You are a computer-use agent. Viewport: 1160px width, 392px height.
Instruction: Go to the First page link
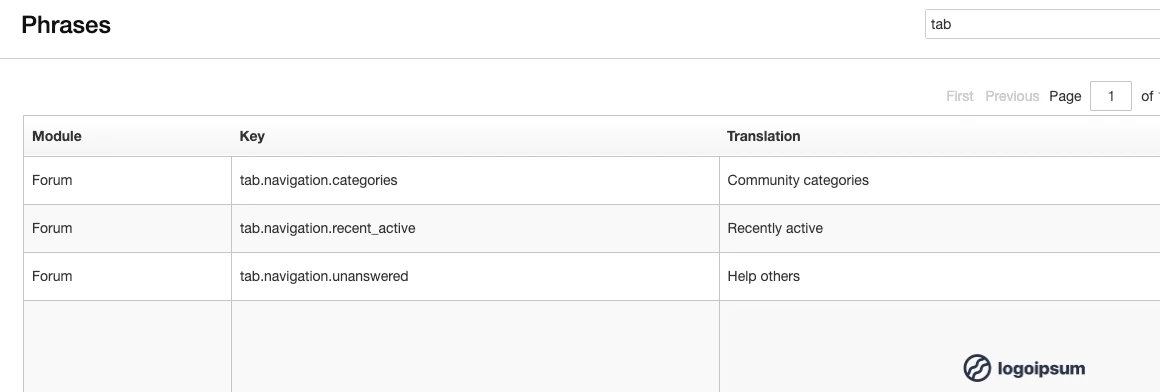[960, 96]
